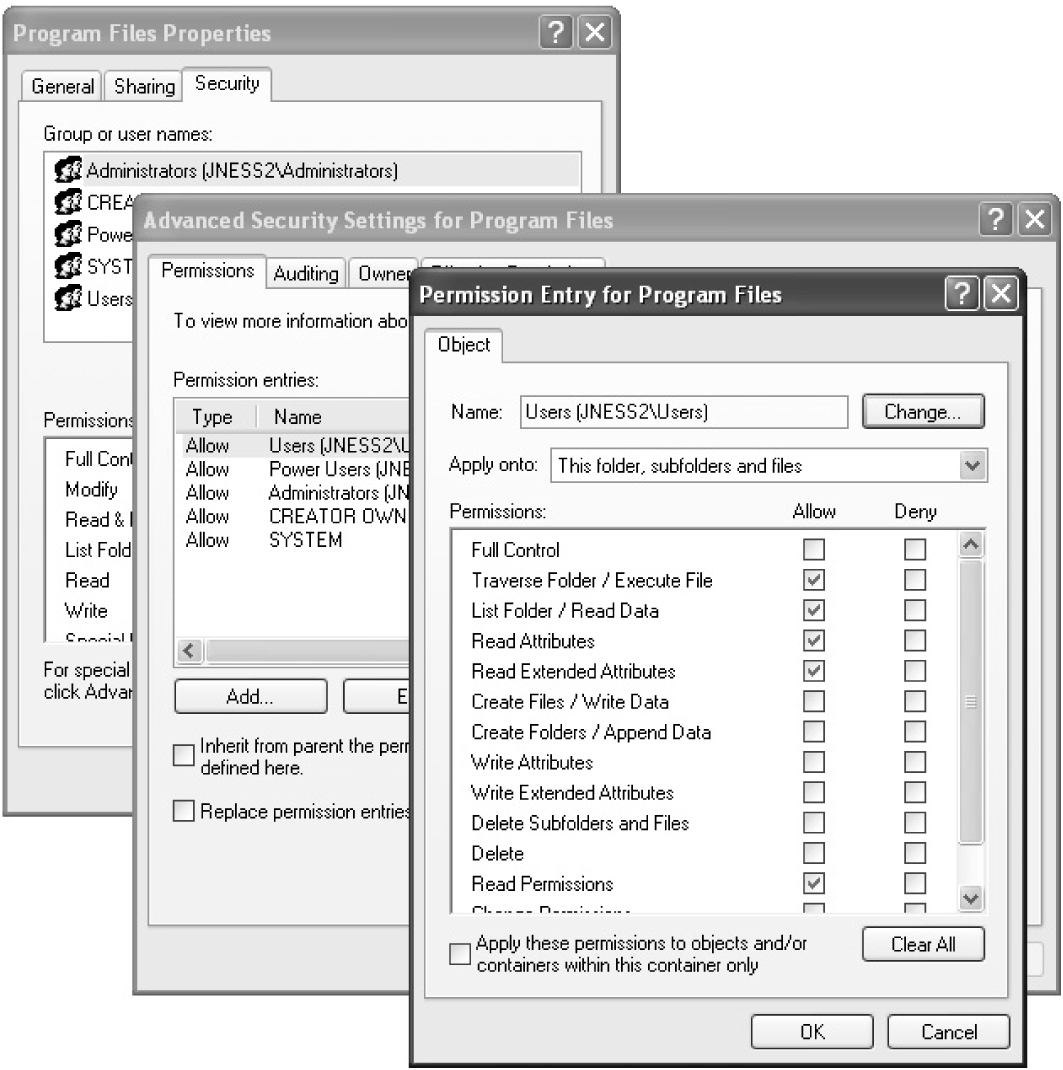Check Allow for Write Attributes

813,762
